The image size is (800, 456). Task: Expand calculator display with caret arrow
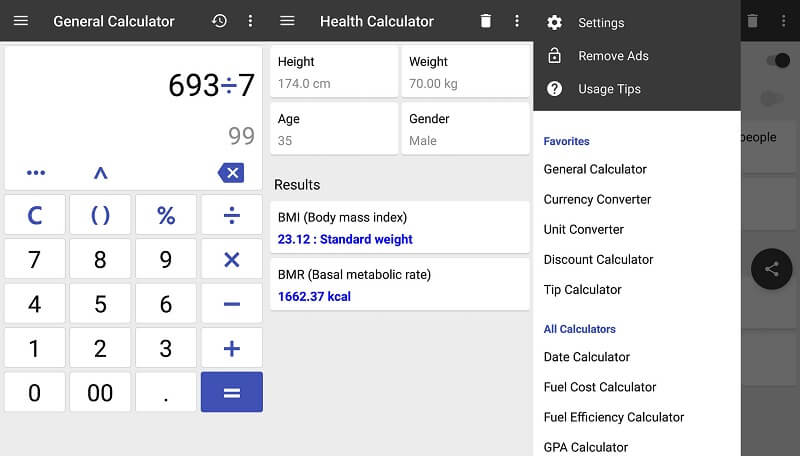pos(101,173)
